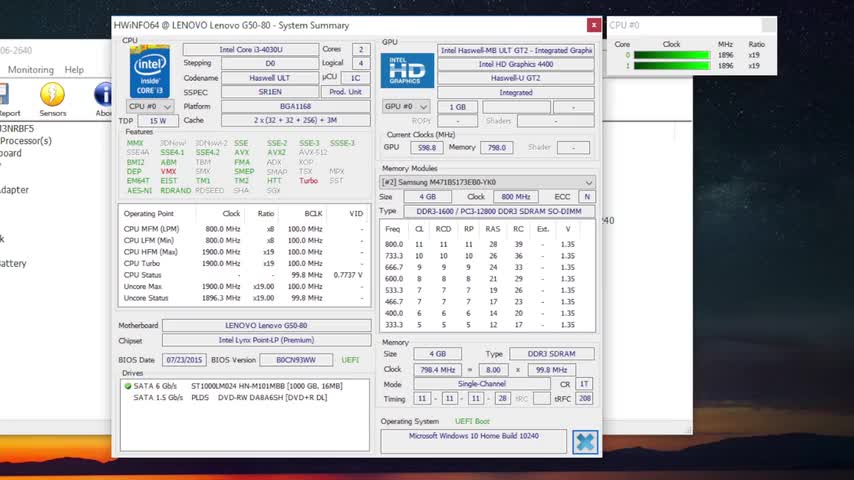Click the Single-Channel memory mode field
854x480 pixels.
481,384
